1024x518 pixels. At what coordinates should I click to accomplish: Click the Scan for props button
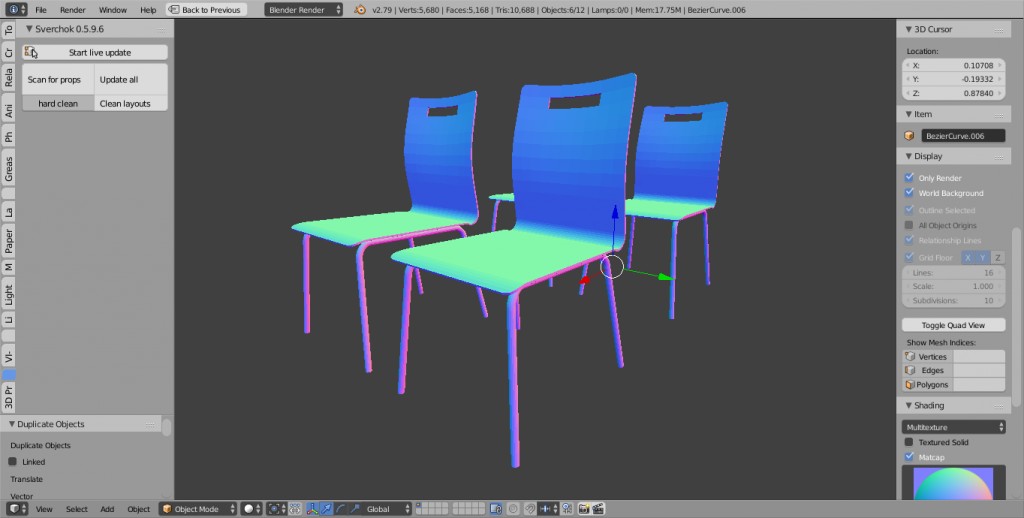pos(58,80)
